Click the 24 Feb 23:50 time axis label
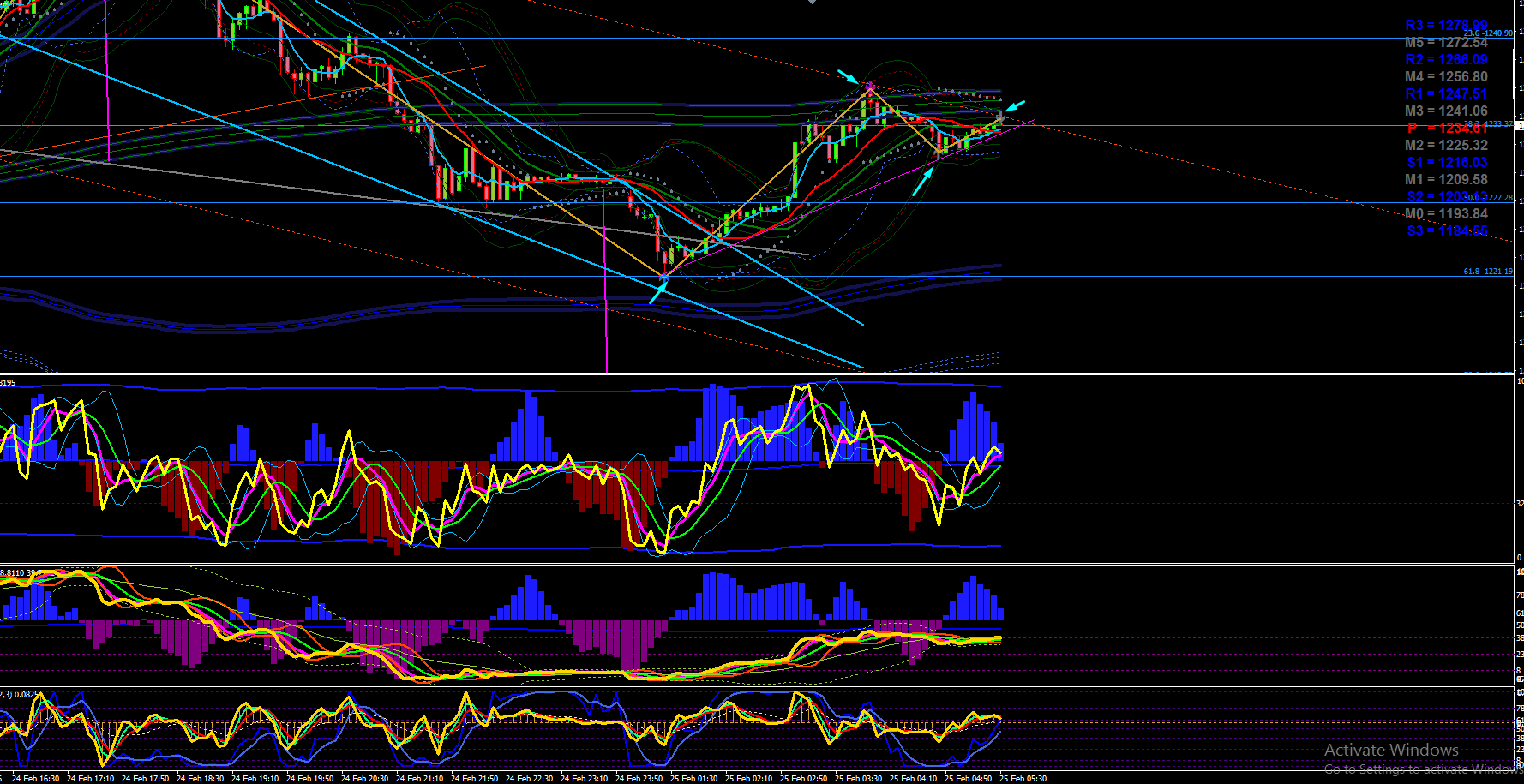The image size is (1524, 784). pyautogui.click(x=639, y=779)
